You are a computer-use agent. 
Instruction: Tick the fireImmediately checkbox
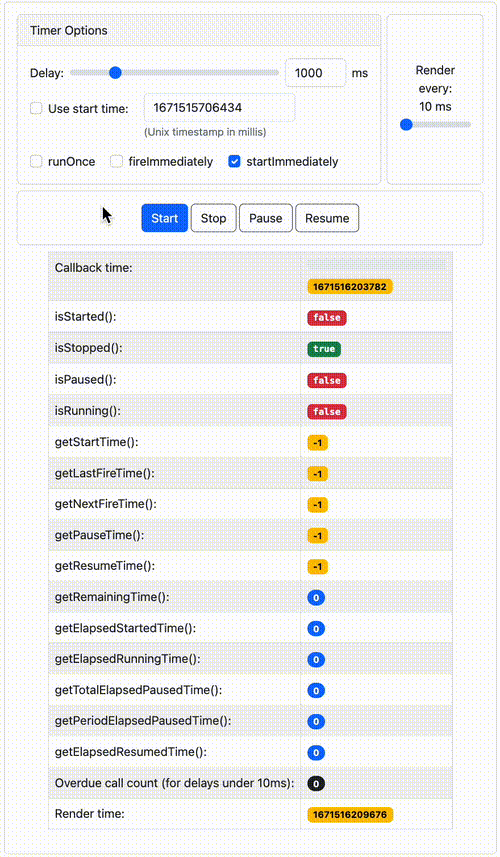click(x=116, y=161)
